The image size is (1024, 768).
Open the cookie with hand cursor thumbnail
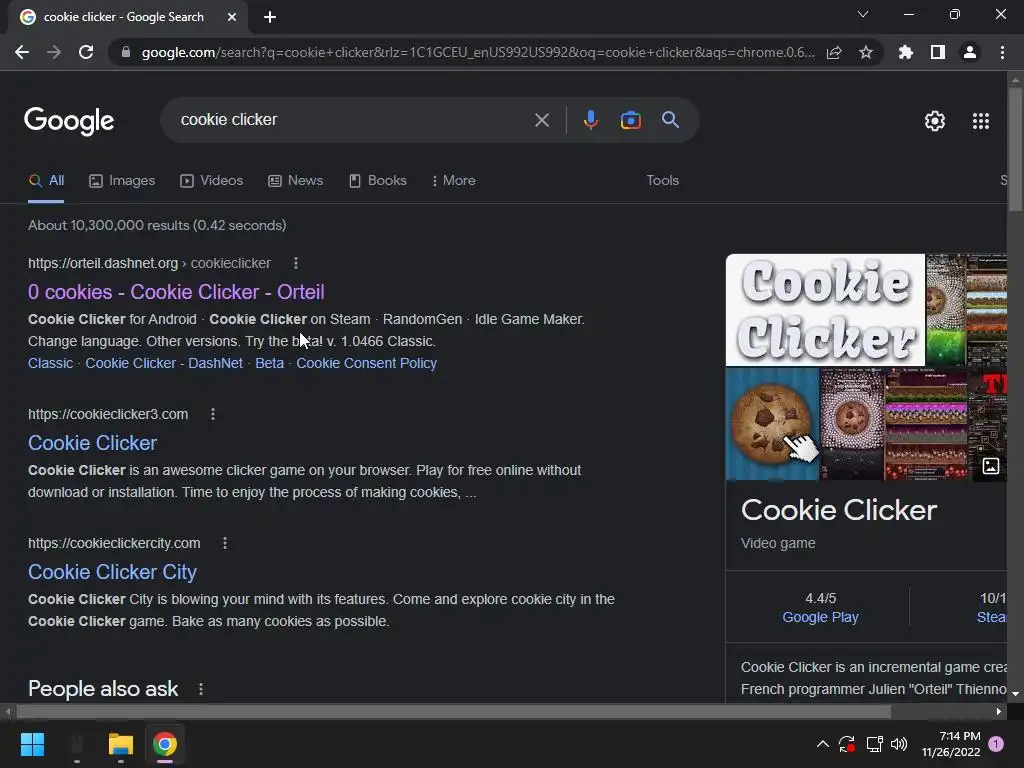772,424
